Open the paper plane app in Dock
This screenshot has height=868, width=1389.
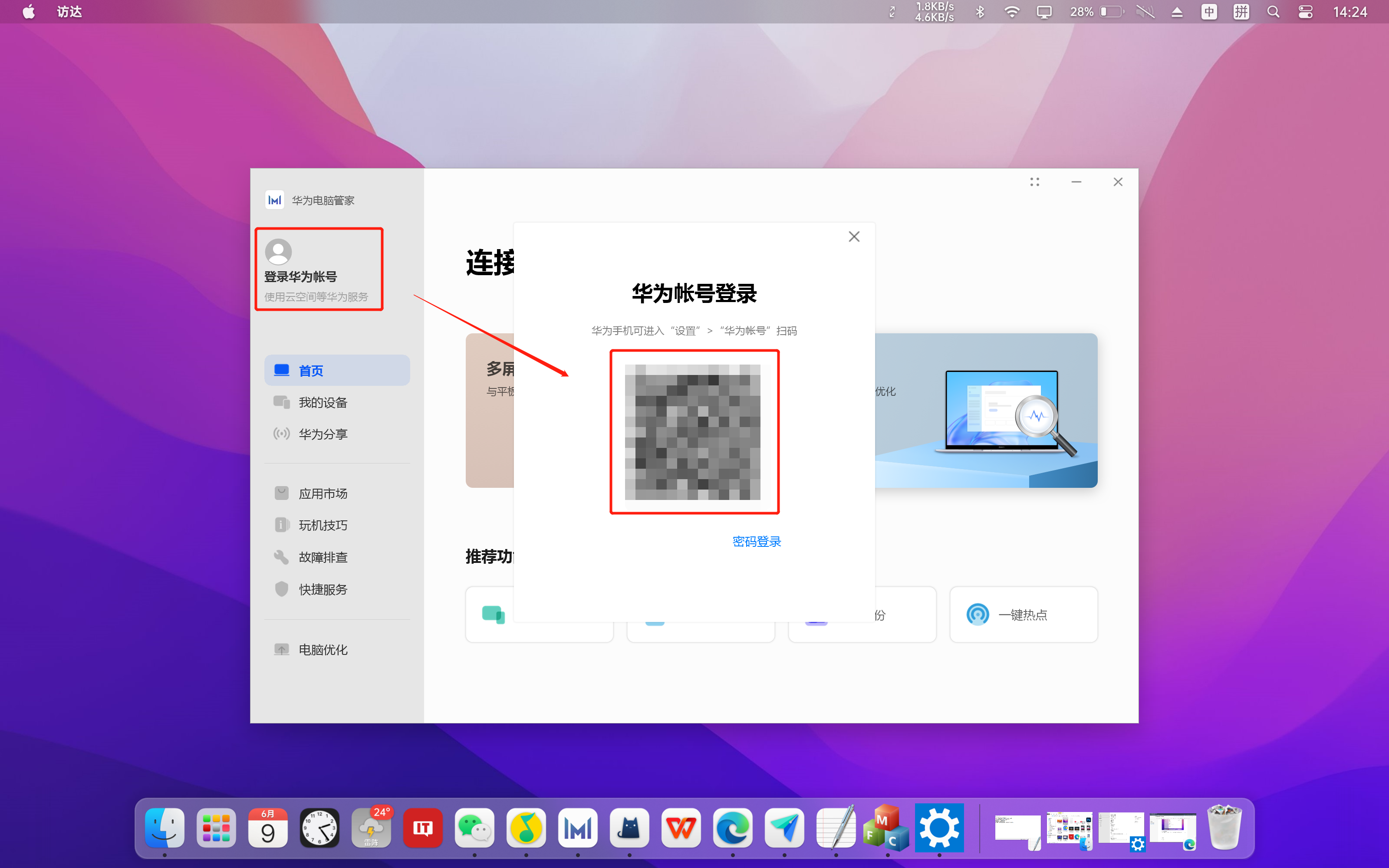785,827
